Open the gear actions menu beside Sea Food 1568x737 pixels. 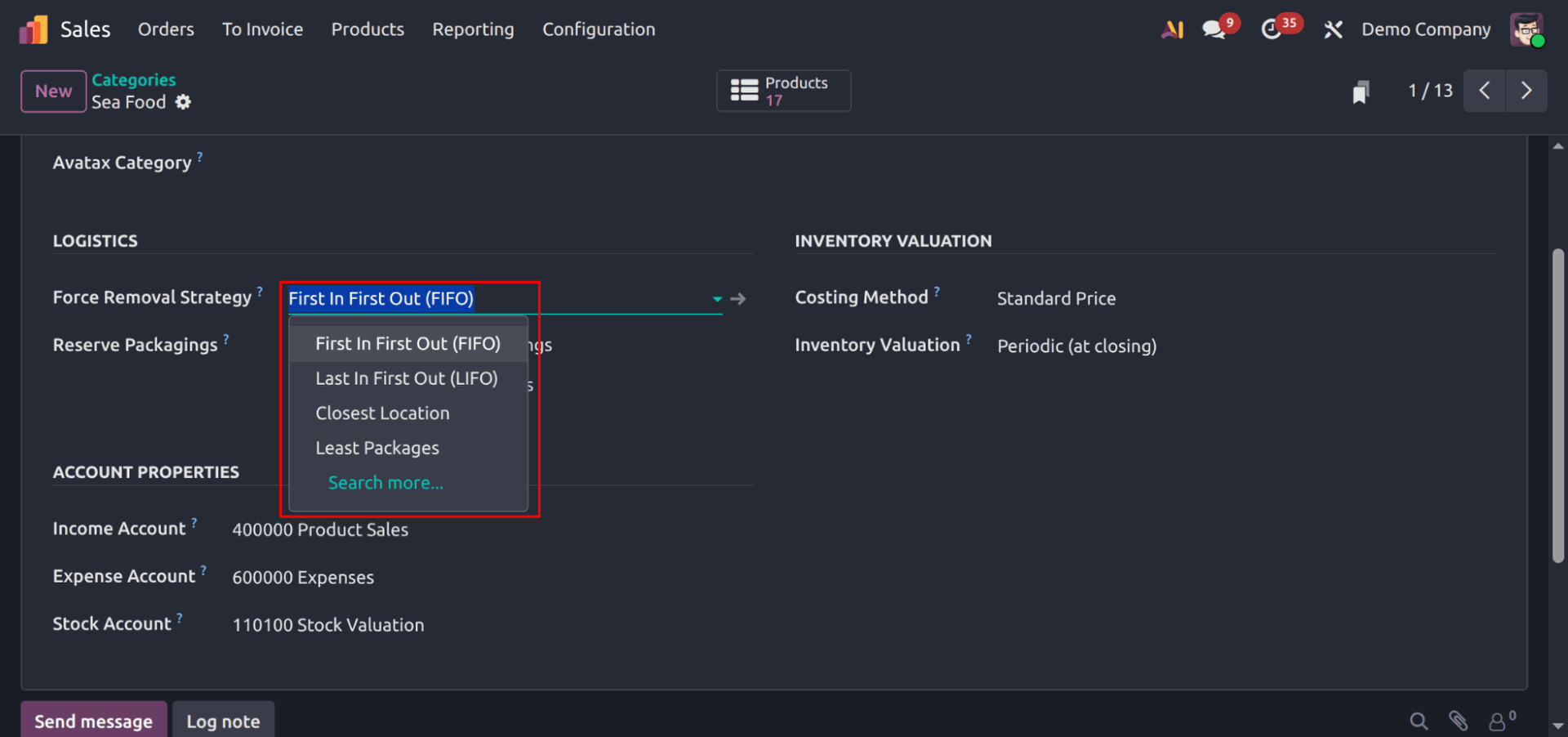184,102
